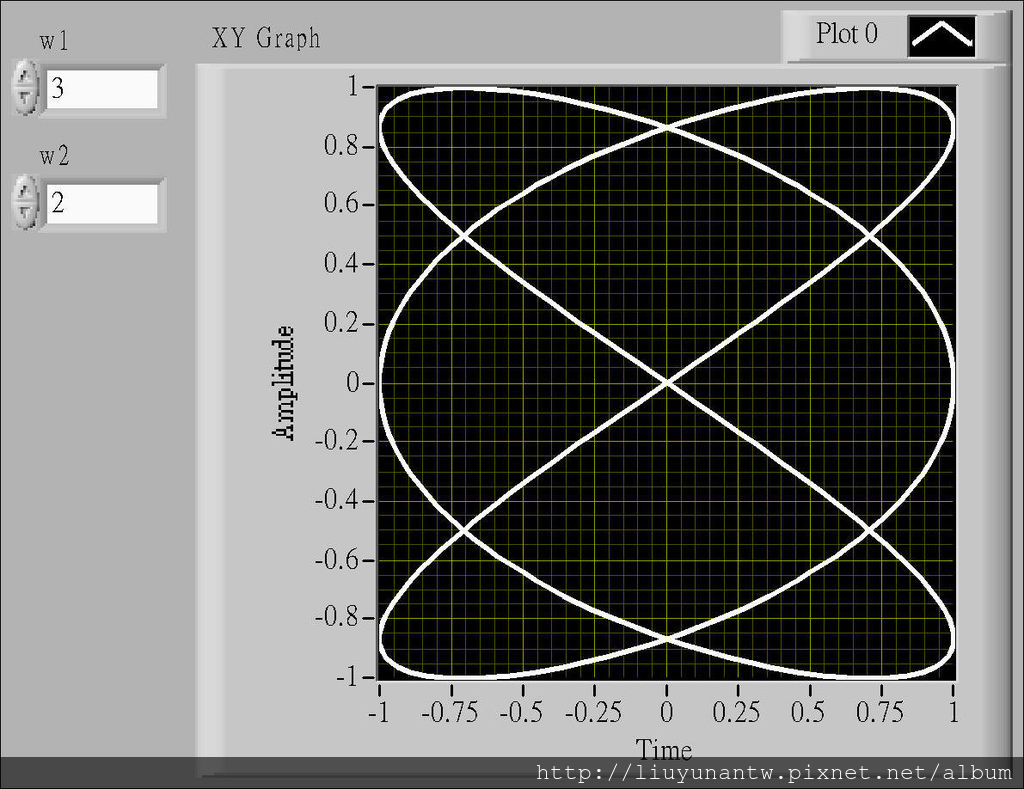Viewport: 1024px width, 789px height.
Task: Click the w1 numeric field showing 3
Action: [101, 89]
